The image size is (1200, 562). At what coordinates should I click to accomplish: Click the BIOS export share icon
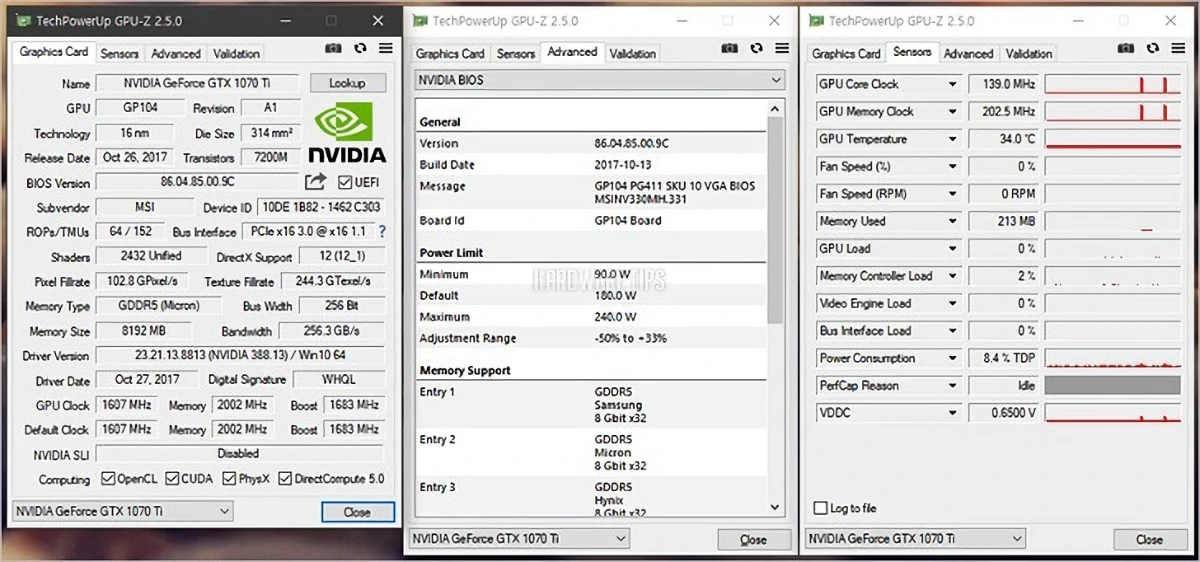(x=315, y=182)
